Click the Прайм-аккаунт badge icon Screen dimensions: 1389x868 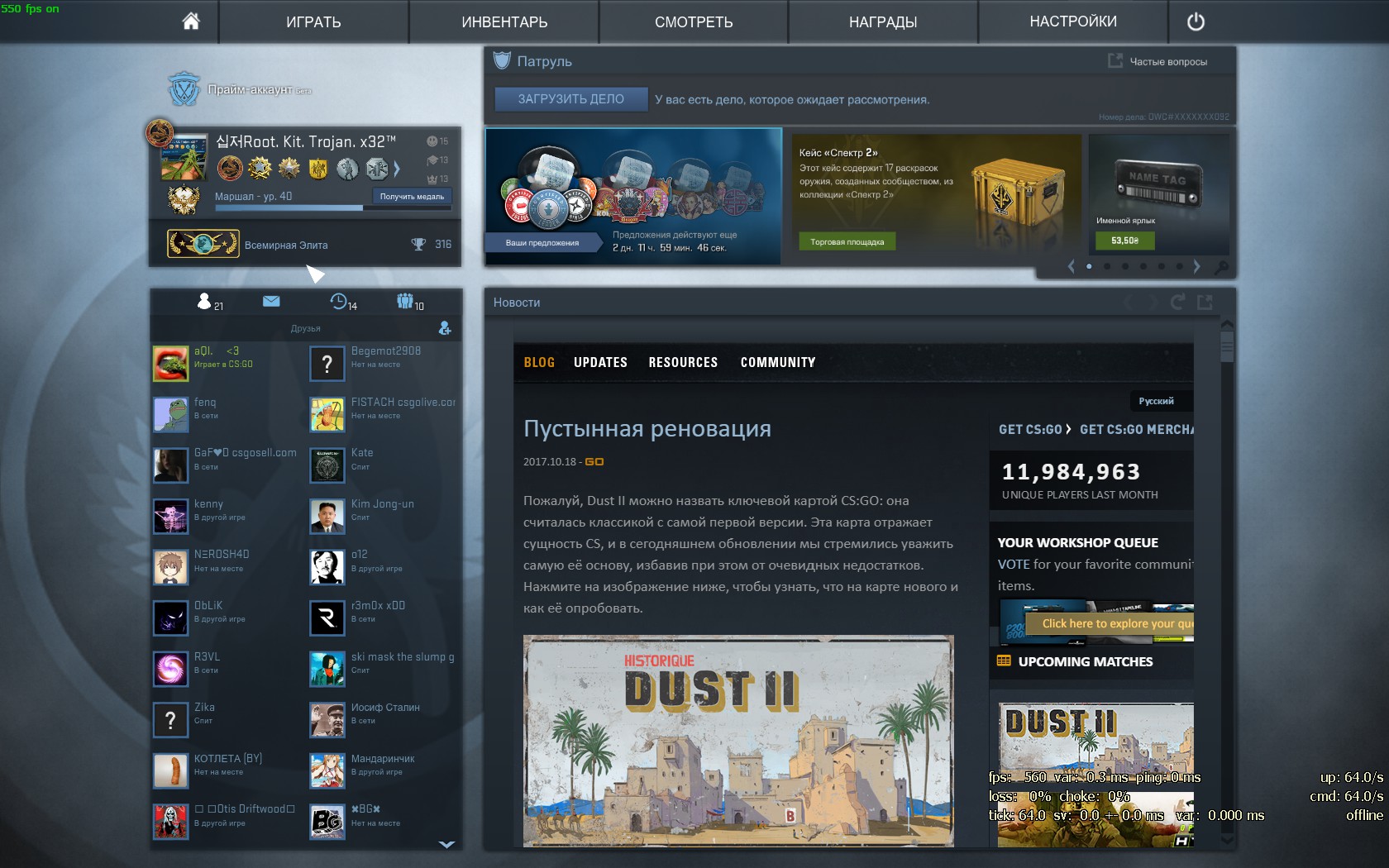click(x=184, y=88)
